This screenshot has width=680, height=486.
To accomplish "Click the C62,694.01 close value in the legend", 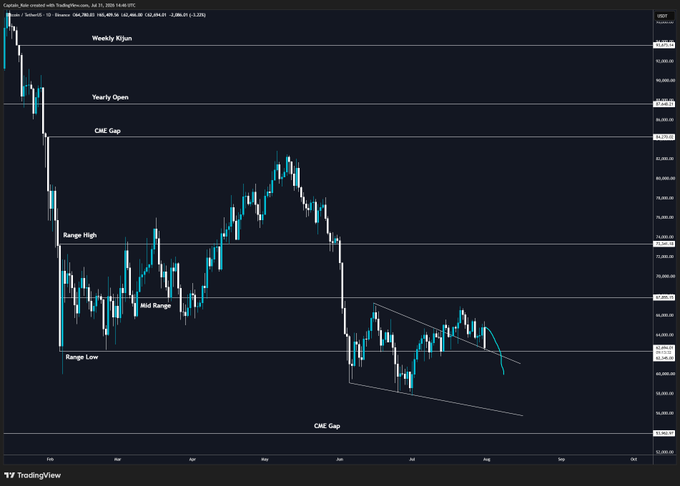I will (x=155, y=15).
